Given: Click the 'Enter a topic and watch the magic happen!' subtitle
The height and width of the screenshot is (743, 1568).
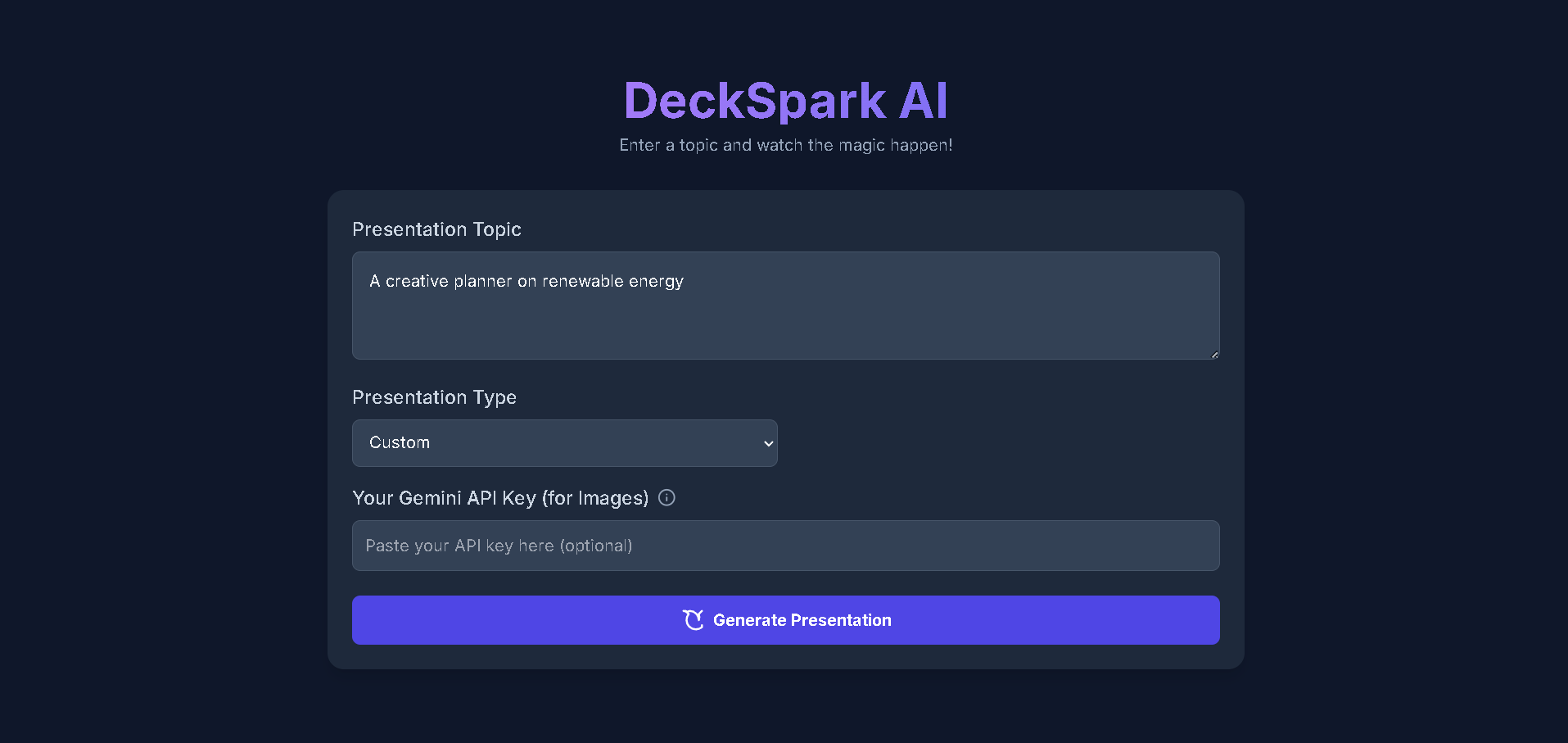Looking at the screenshot, I should pos(785,145).
